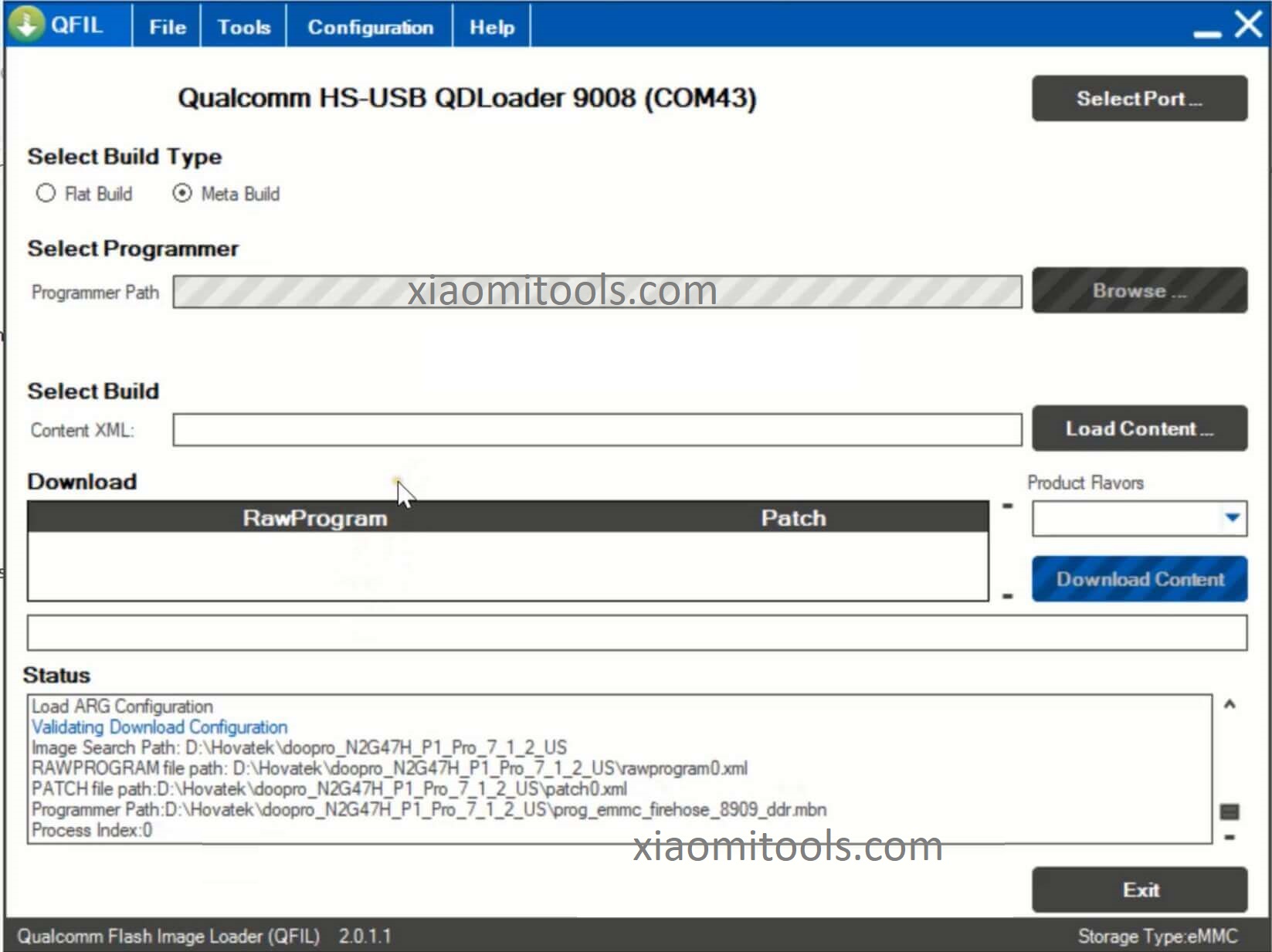Open the Tools menu
Image resolution: width=1272 pixels, height=952 pixels.
pyautogui.click(x=243, y=27)
